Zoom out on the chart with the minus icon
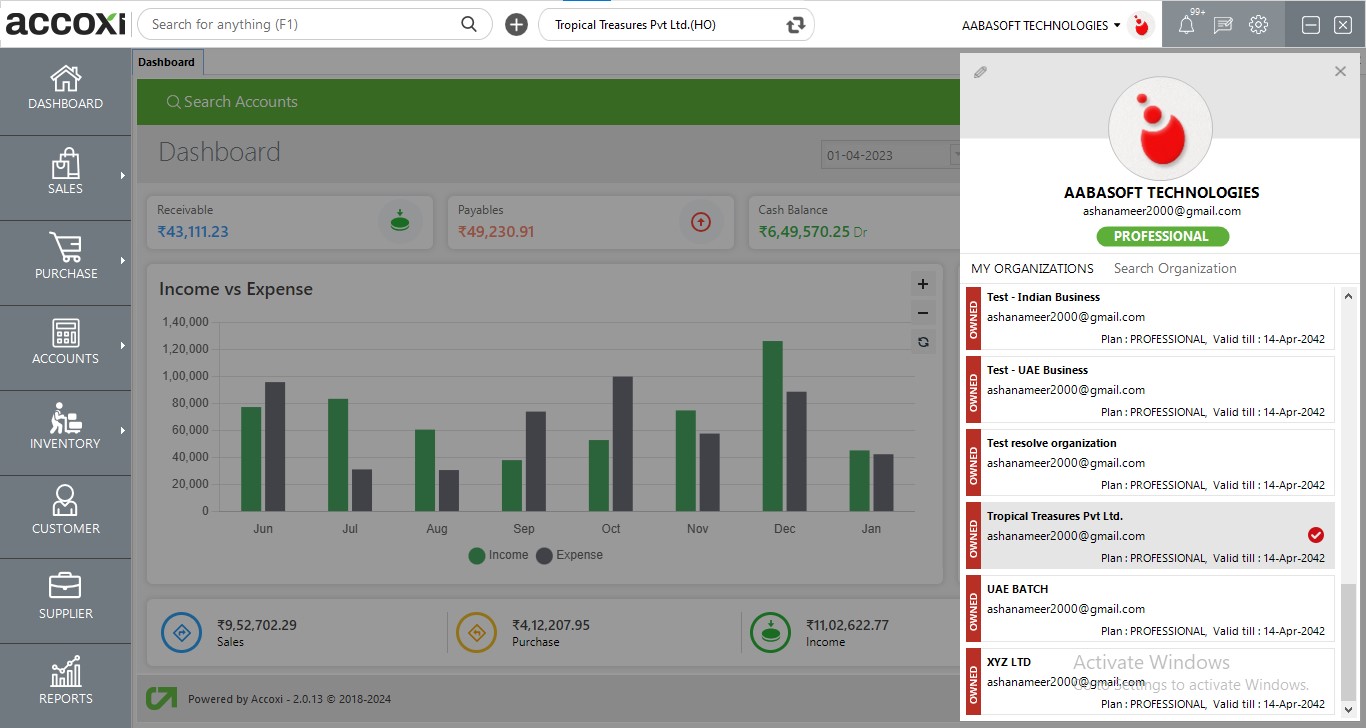The image size is (1366, 728). (x=922, y=313)
